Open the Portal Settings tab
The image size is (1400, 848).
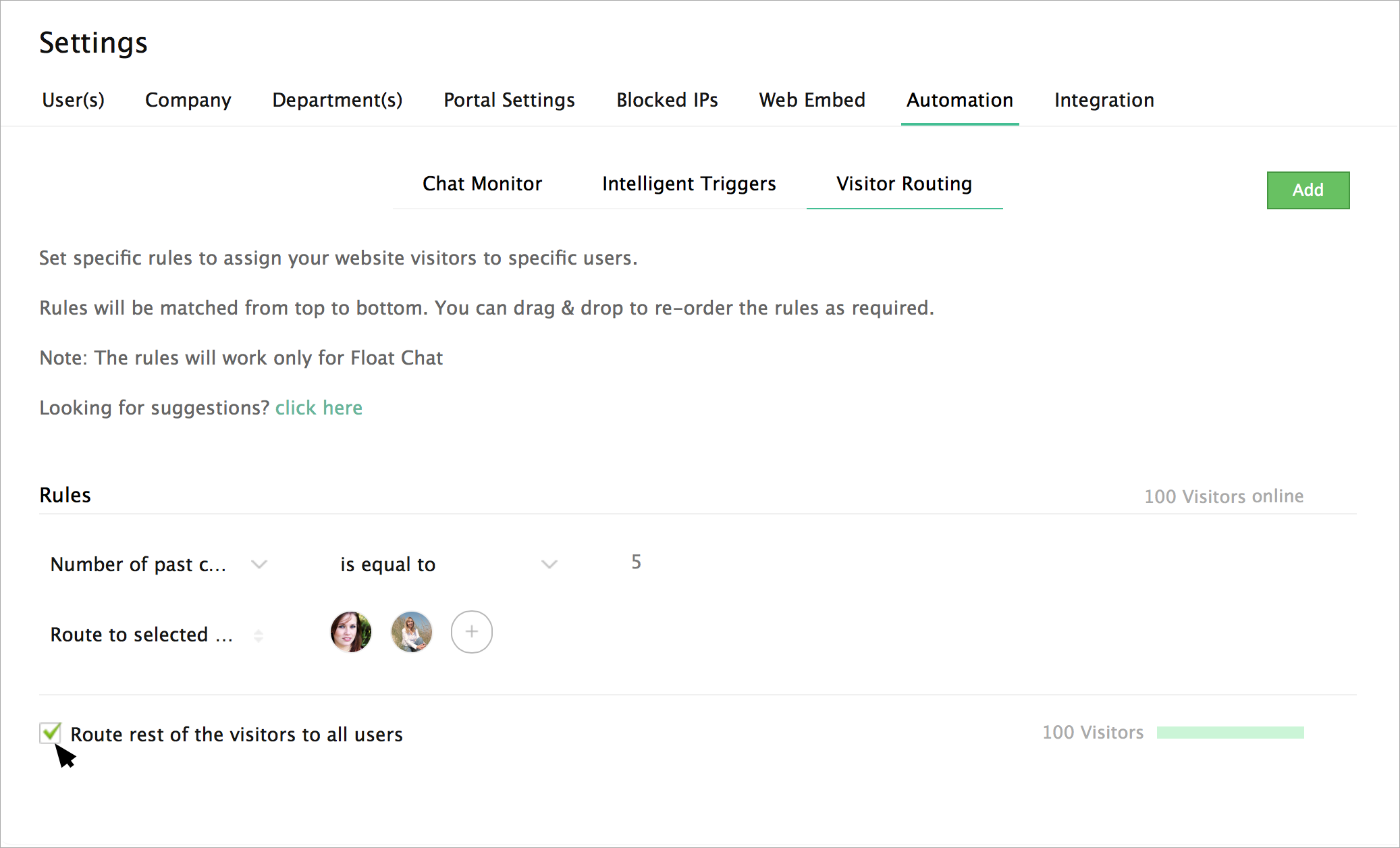(x=509, y=100)
